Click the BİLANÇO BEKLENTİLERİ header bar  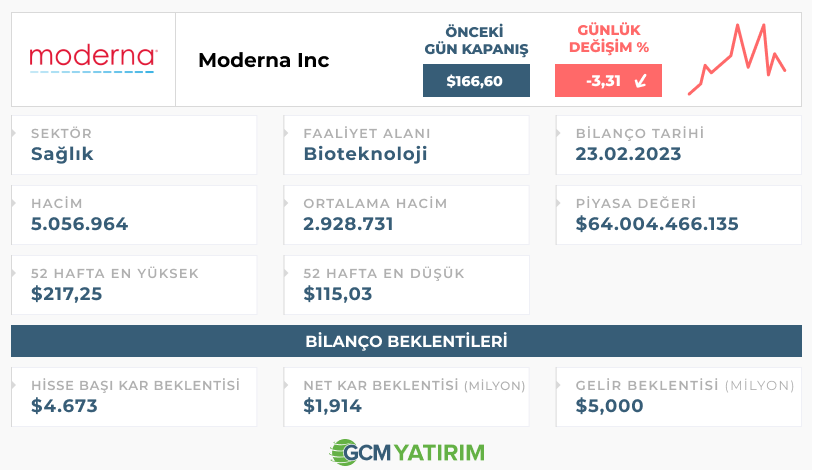pyautogui.click(x=406, y=341)
